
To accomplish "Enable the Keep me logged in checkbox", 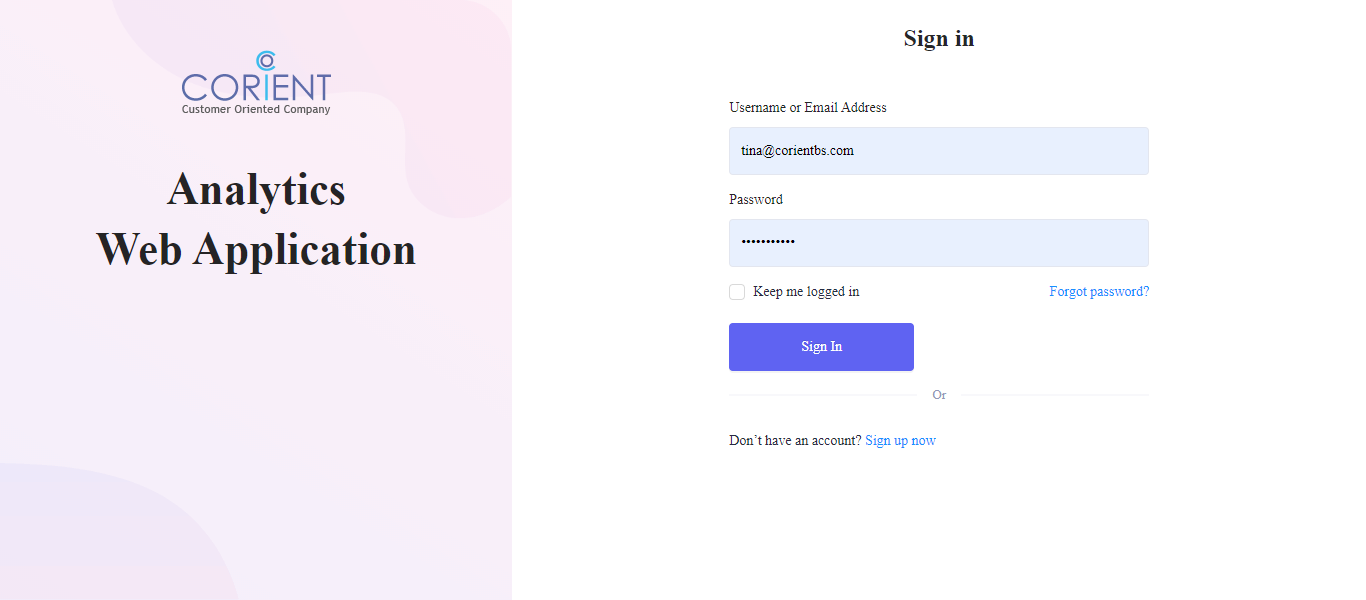I will point(737,292).
